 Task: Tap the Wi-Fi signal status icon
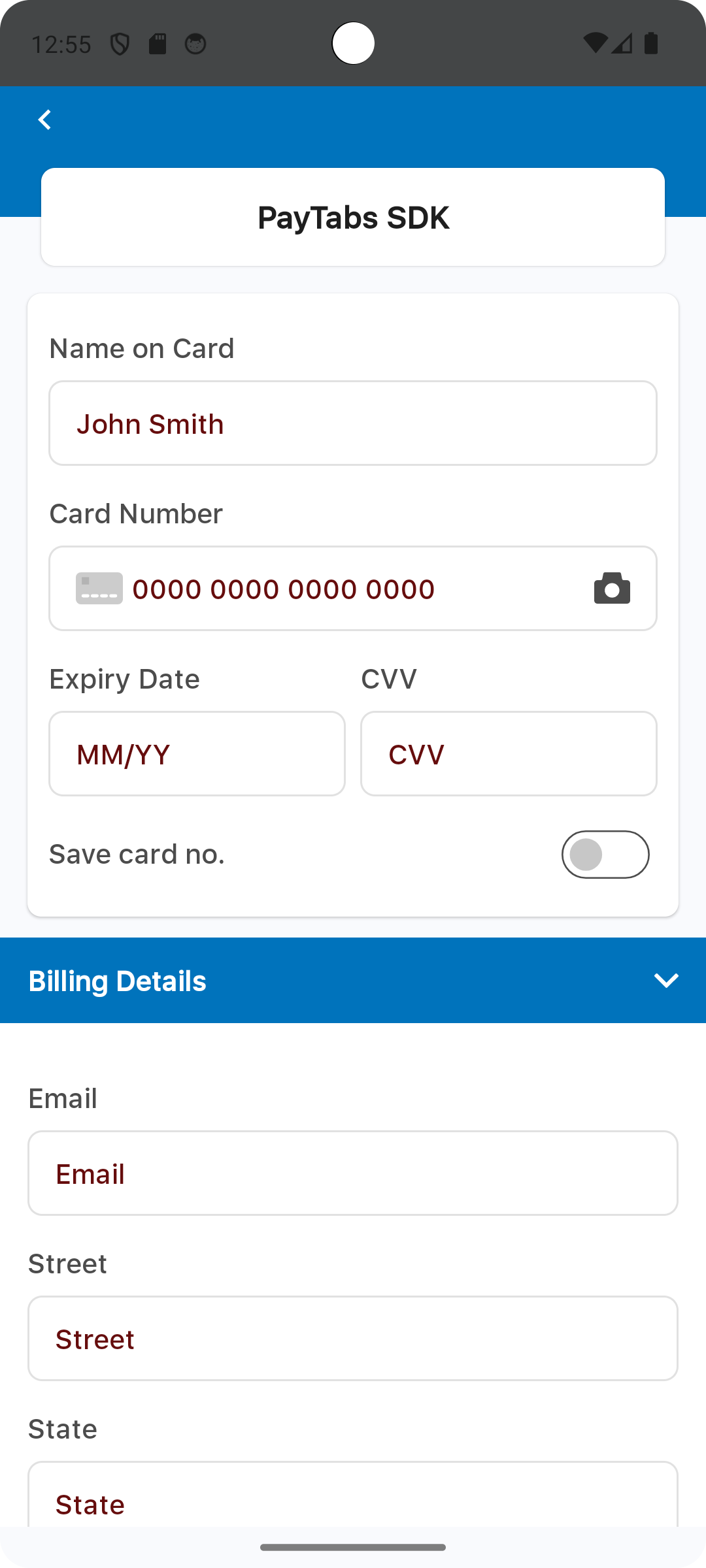(595, 43)
